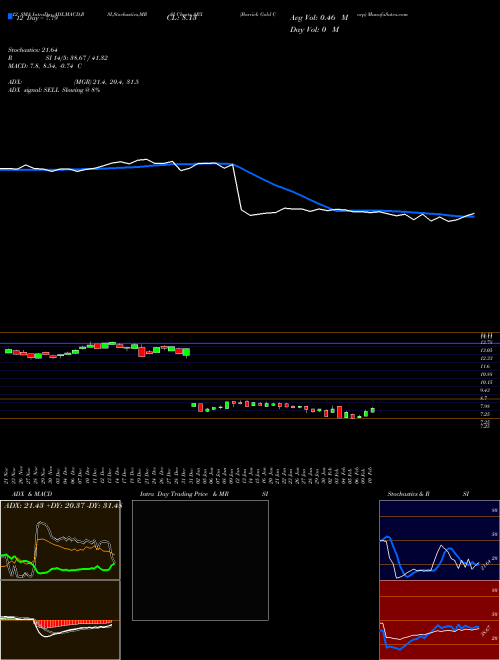This screenshot has height=660, width=500.
Task: Click the 'Day Vol: 0 M' text
Action: click(314, 30)
